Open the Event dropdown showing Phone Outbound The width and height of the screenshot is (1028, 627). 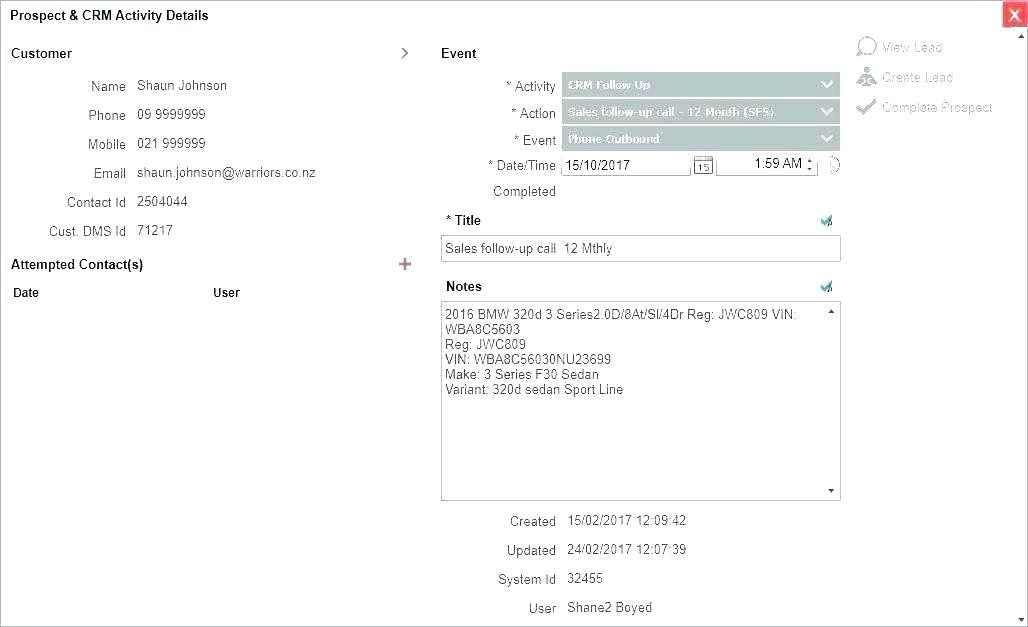click(700, 139)
